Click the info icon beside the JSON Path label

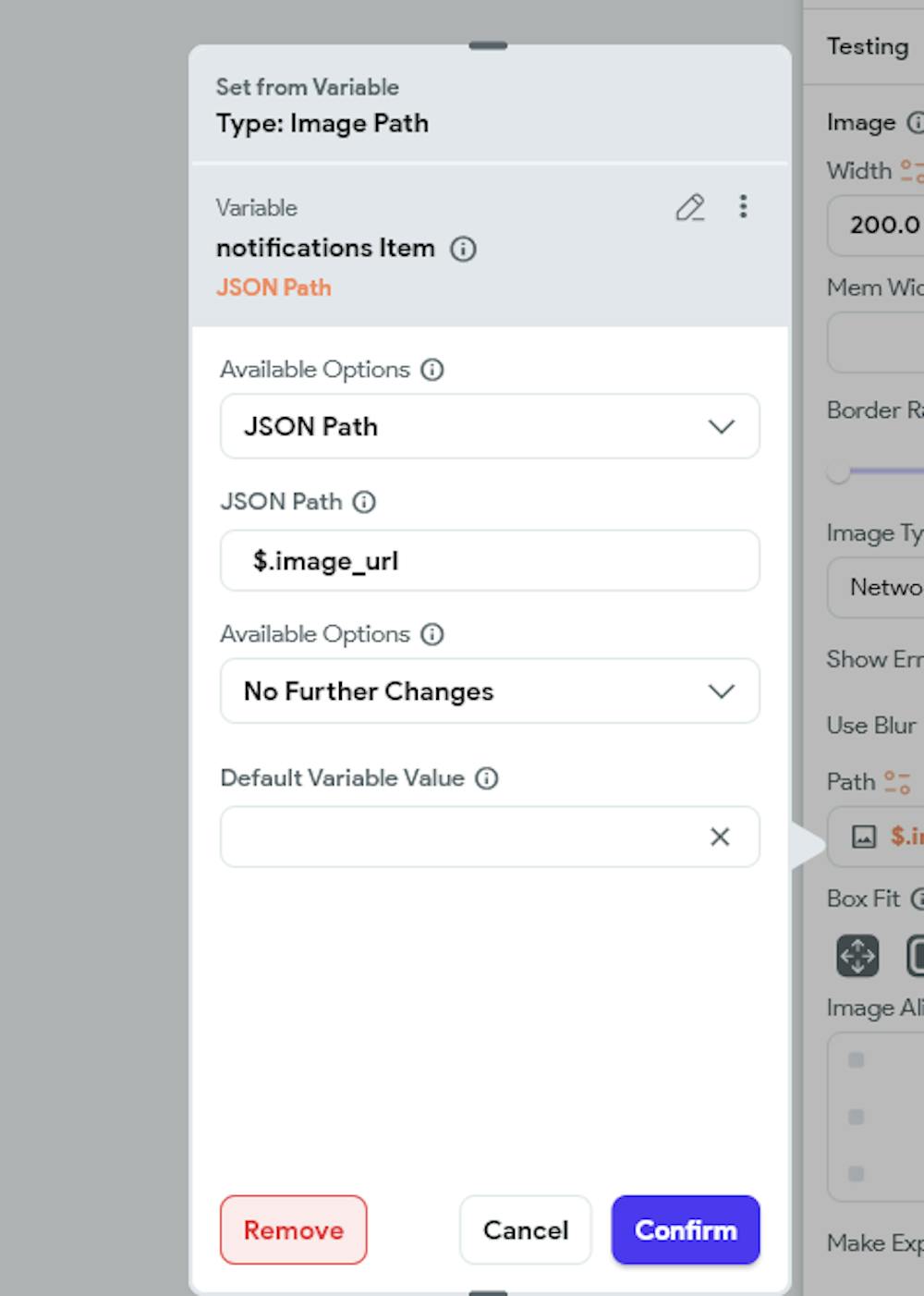pyautogui.click(x=364, y=502)
